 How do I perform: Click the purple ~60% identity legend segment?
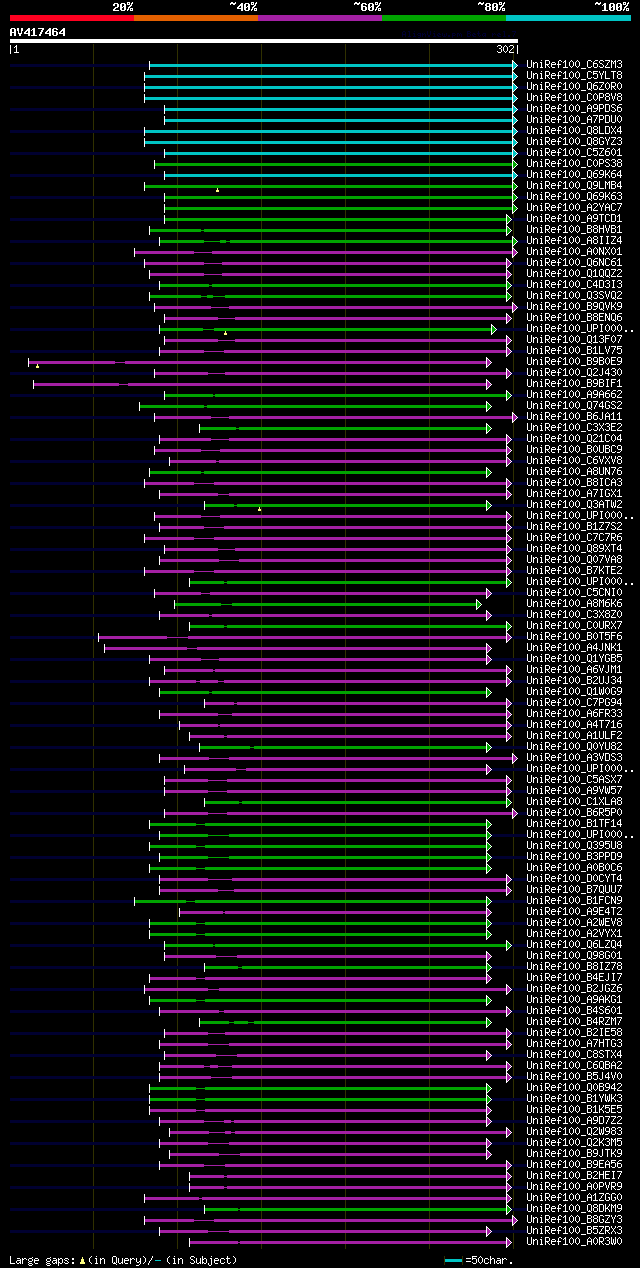click(x=320, y=18)
